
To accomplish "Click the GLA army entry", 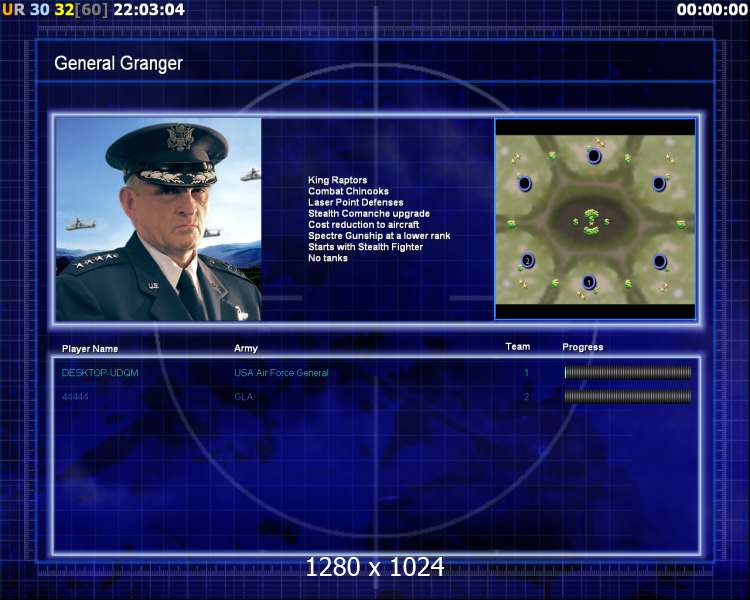I will click(x=243, y=397).
